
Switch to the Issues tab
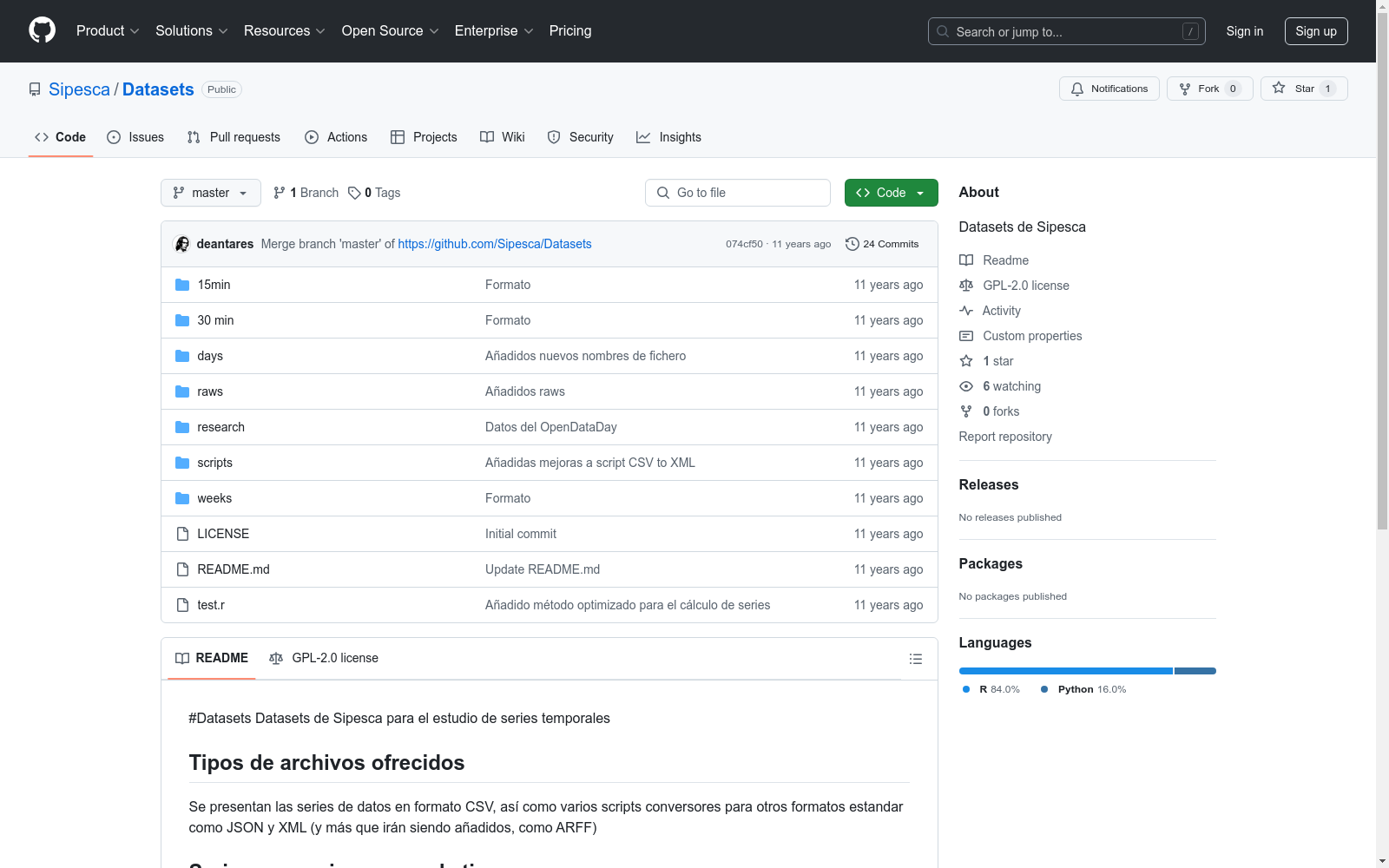[135, 137]
